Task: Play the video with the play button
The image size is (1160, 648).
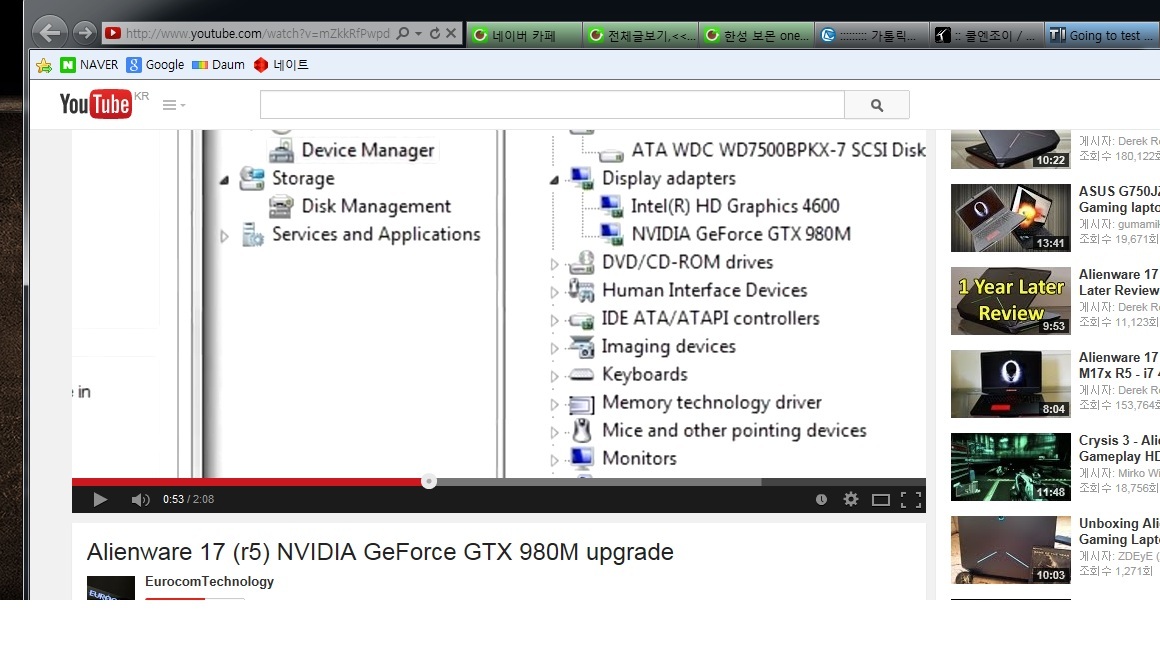Action: [x=100, y=499]
